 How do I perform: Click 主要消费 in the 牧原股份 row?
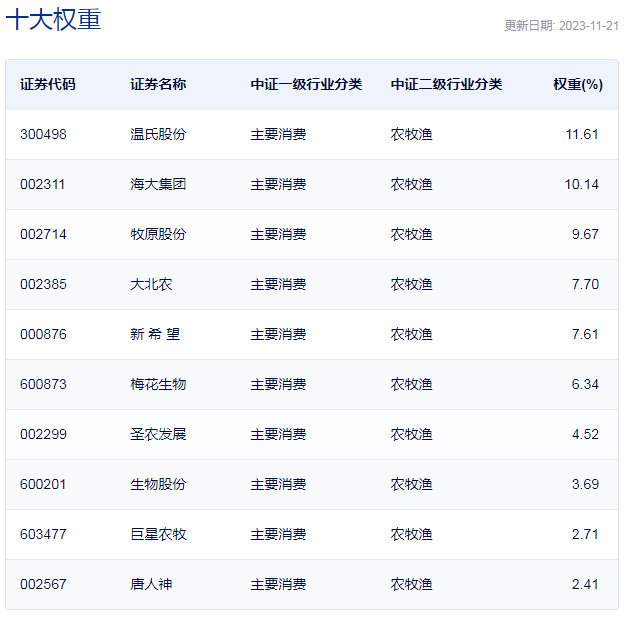click(x=278, y=234)
